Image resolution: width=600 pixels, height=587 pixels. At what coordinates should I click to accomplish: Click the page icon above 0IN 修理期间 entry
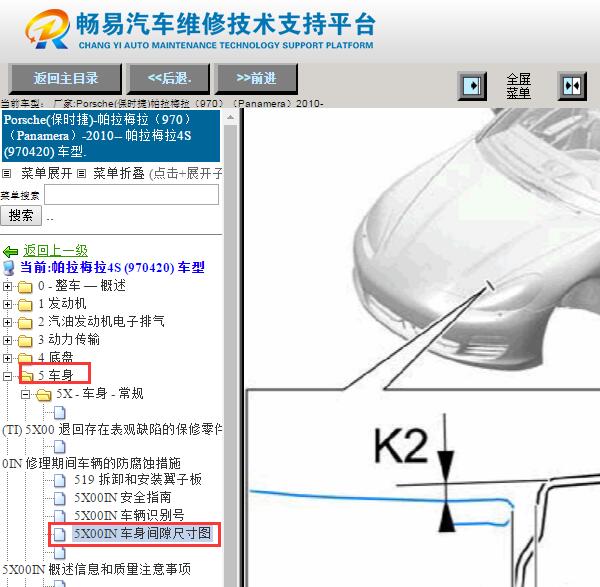pyautogui.click(x=59, y=447)
